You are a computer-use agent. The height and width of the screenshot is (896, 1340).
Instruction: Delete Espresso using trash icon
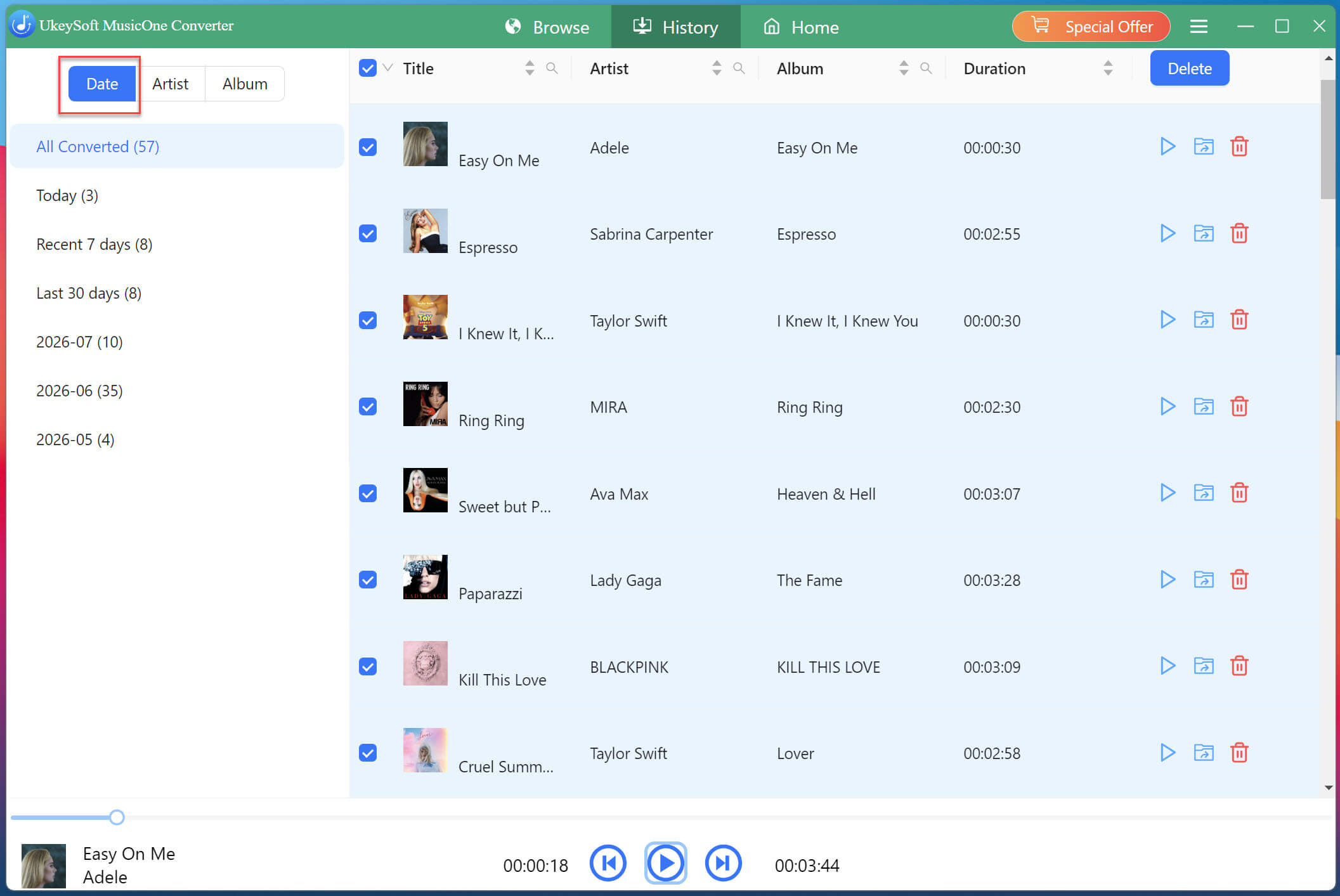coord(1239,233)
